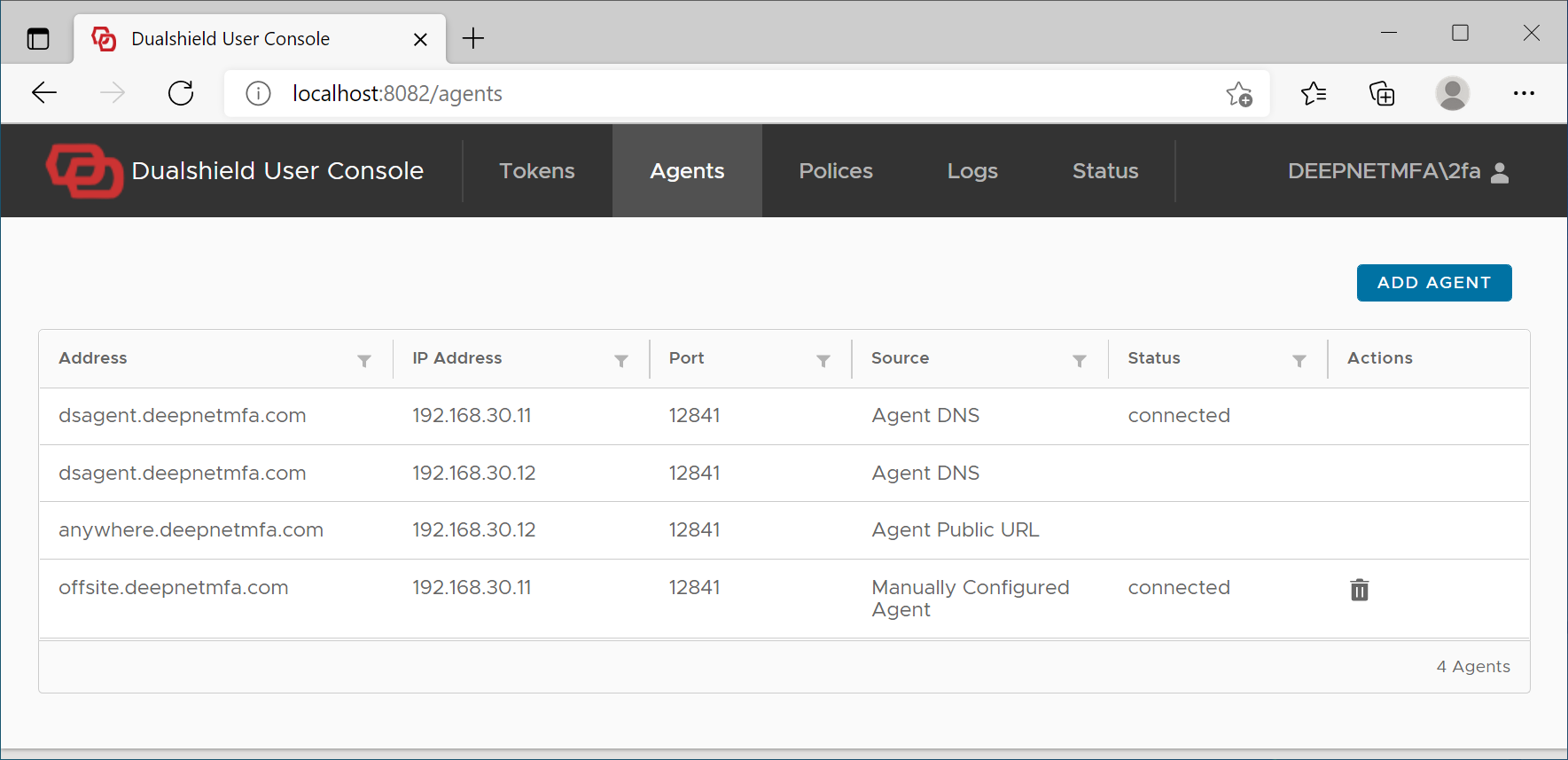Image resolution: width=1568 pixels, height=760 pixels.
Task: Open the Port column filter
Action: [823, 360]
